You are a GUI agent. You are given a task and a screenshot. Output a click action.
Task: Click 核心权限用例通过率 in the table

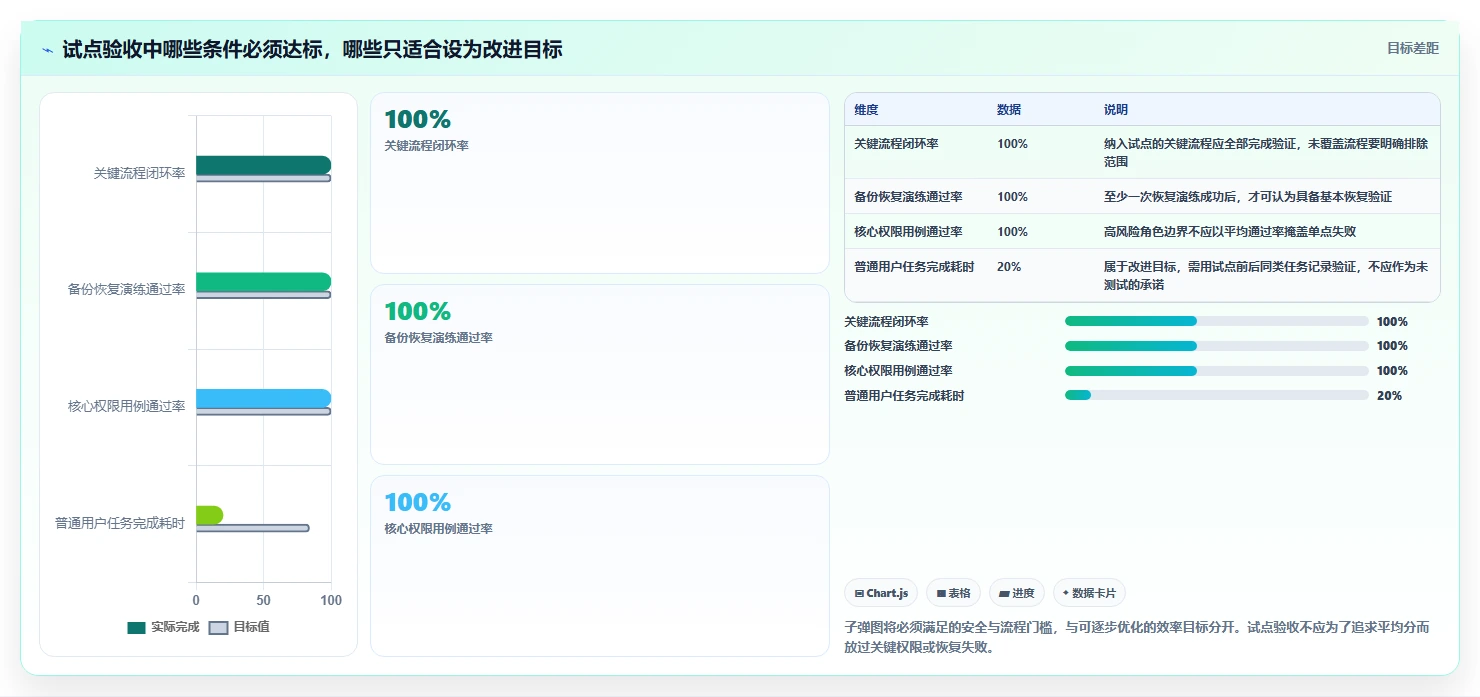[908, 232]
